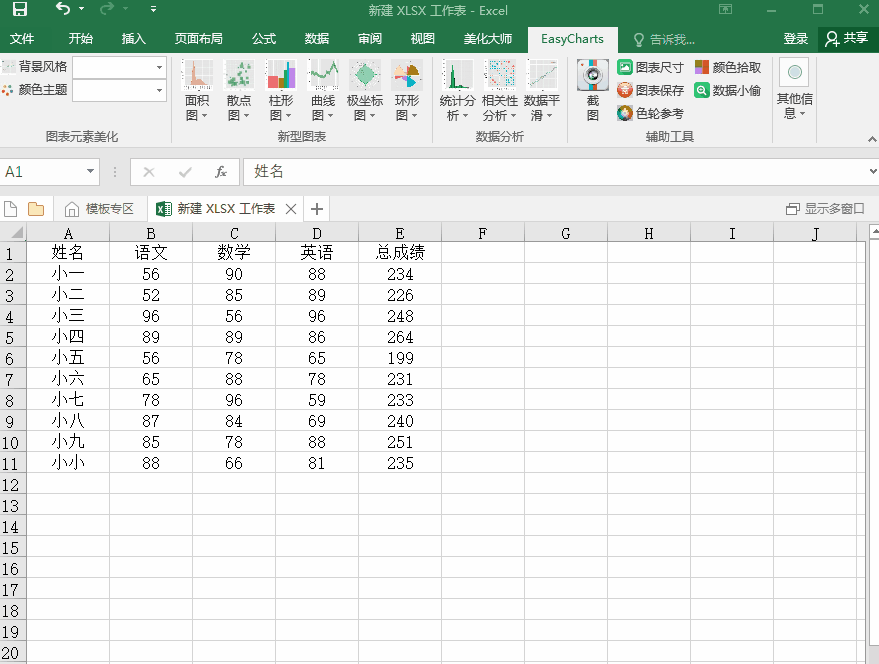Screen dimensions: 879x664
Task: Expand the 其他信息 dropdown
Action: 794,91
